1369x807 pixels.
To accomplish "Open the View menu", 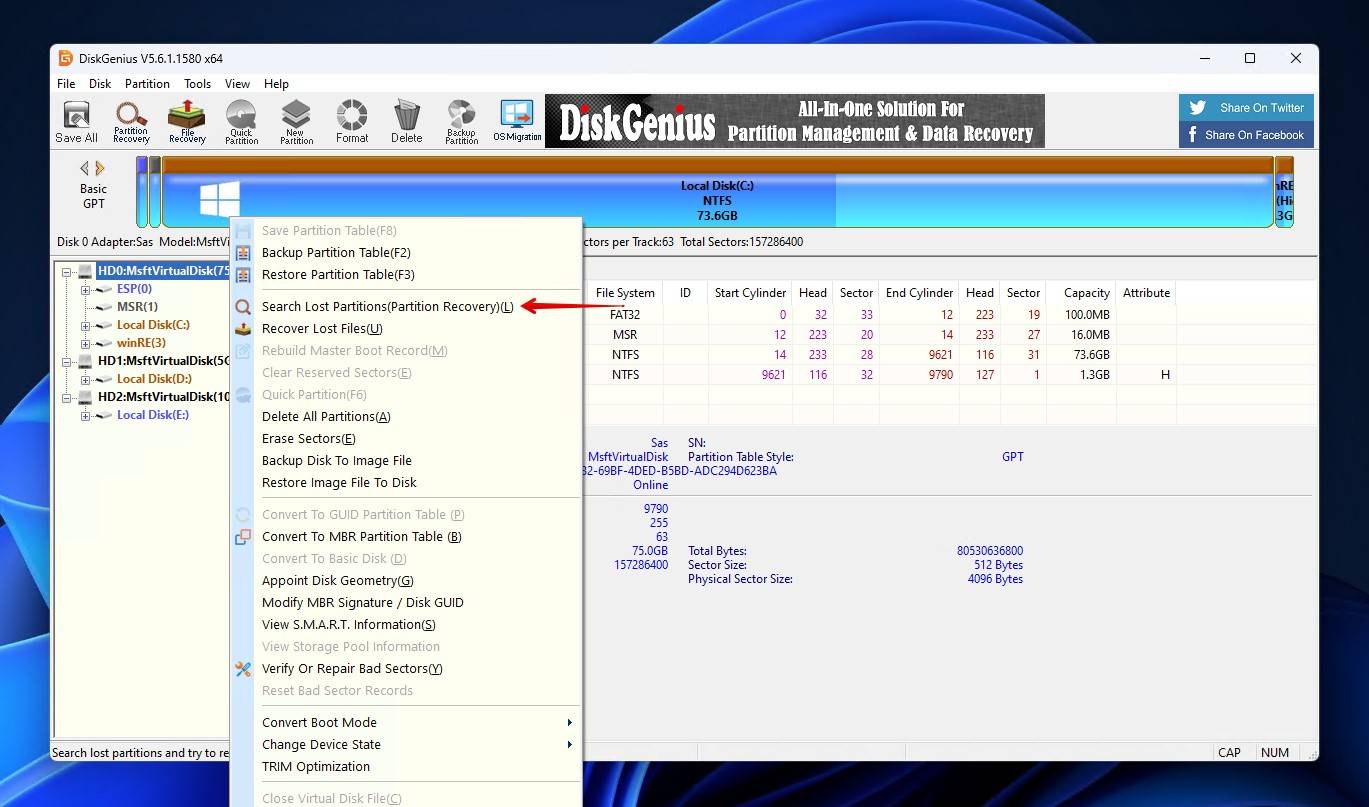I will [x=237, y=84].
